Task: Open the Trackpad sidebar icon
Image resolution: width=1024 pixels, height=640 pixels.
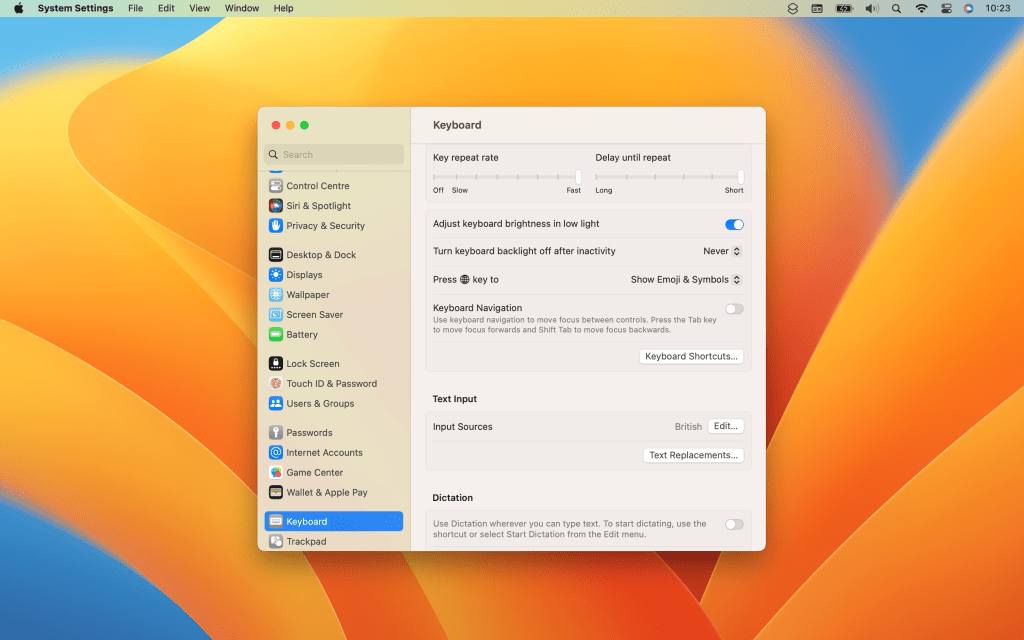Action: 276,541
